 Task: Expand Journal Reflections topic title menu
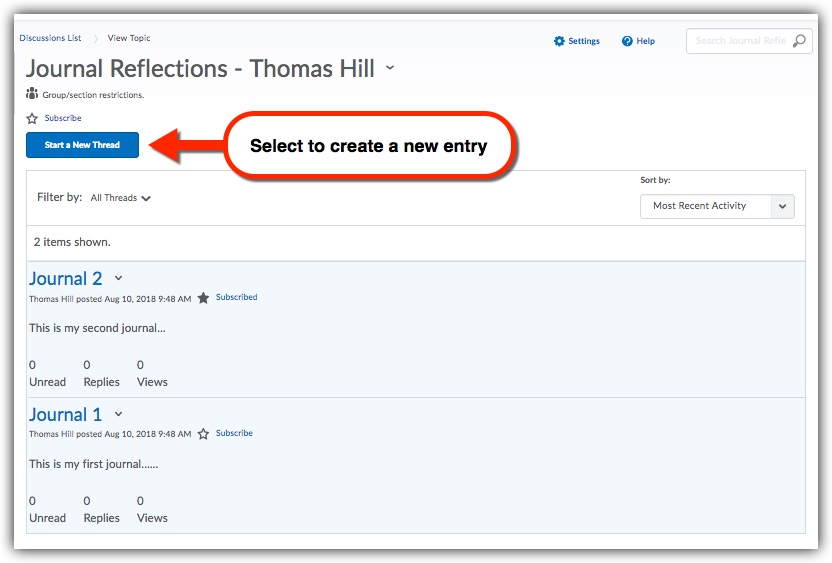point(390,68)
